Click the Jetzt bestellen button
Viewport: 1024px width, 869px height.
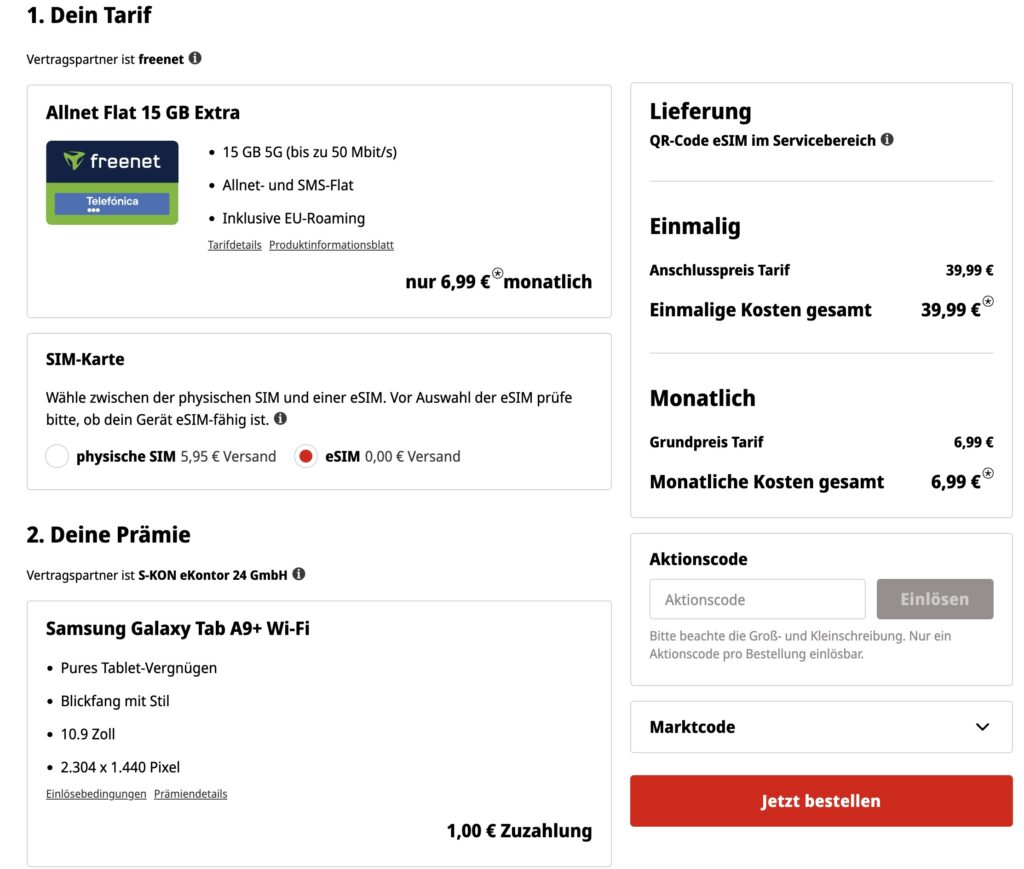[x=821, y=800]
